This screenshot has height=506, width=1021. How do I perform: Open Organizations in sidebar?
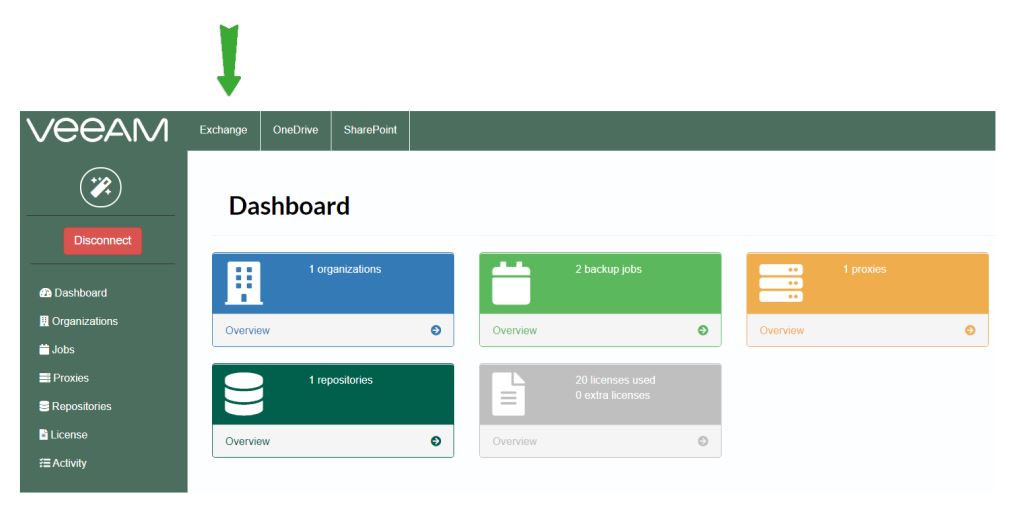[79, 321]
